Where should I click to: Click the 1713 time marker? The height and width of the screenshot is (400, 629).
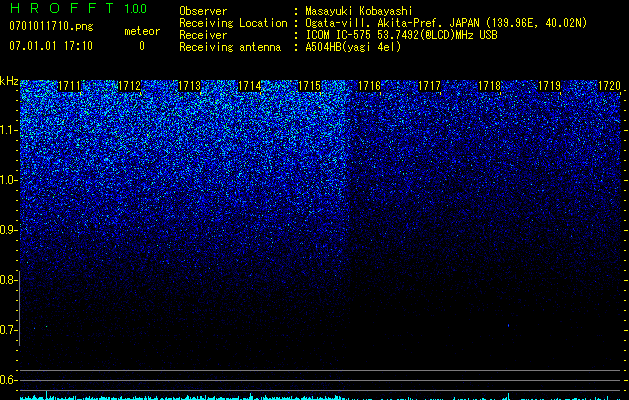click(x=189, y=86)
